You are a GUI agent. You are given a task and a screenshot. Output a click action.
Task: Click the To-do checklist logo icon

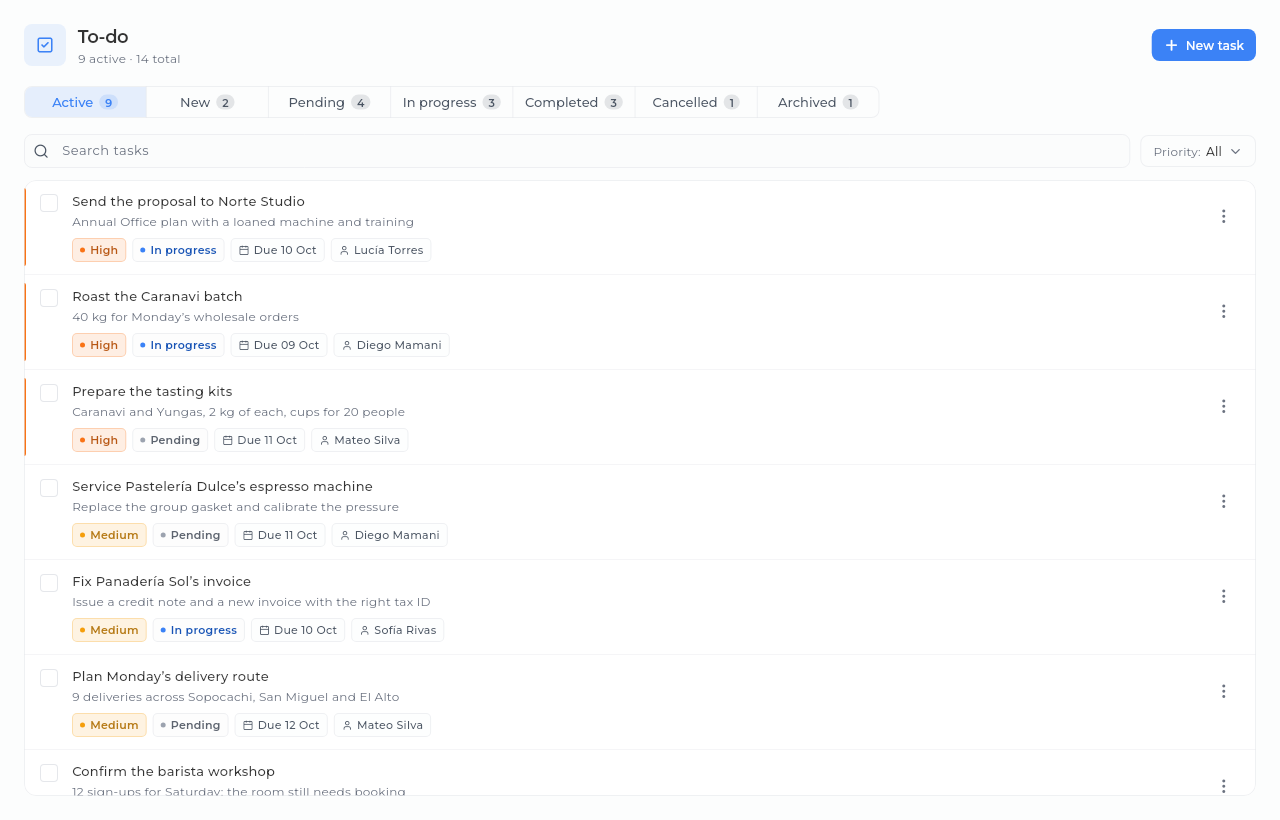45,45
